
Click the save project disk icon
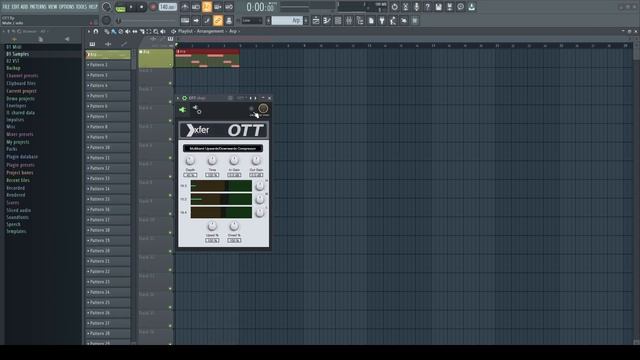[x=438, y=7]
